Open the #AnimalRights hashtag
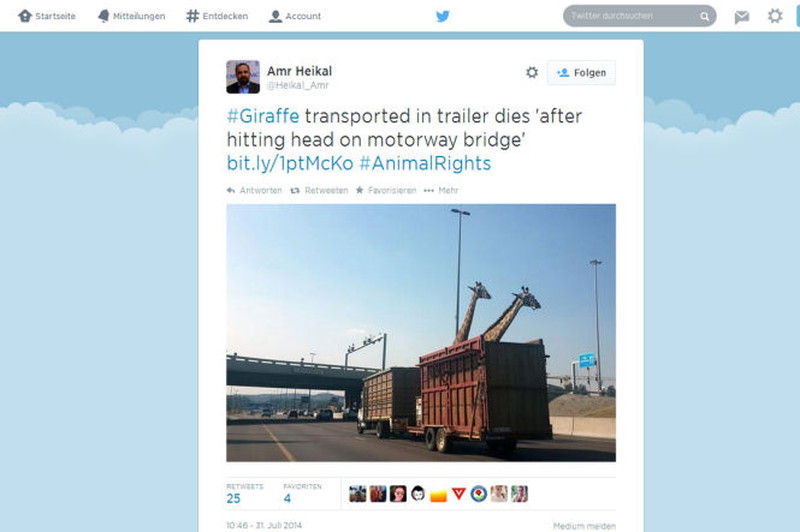Screen dimensions: 800x532 pyautogui.click(x=425, y=163)
